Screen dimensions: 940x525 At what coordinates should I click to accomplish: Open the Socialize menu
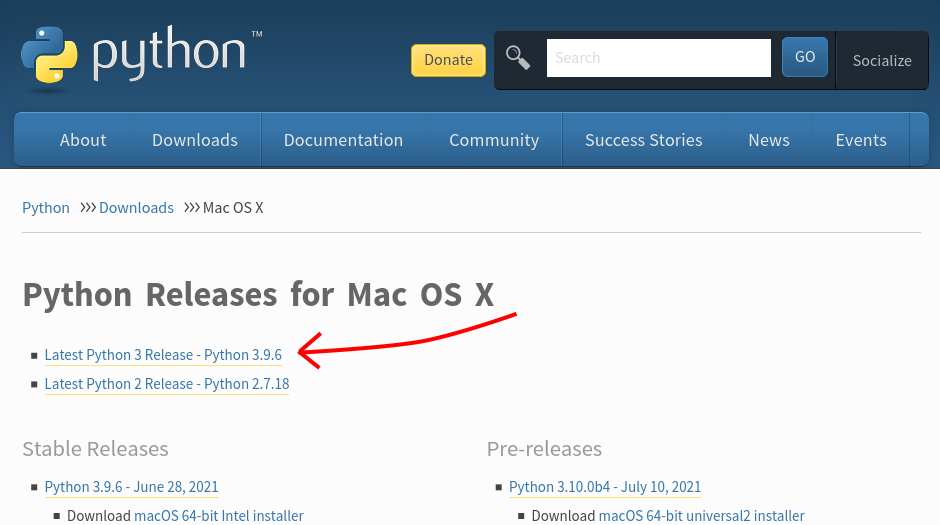click(882, 61)
